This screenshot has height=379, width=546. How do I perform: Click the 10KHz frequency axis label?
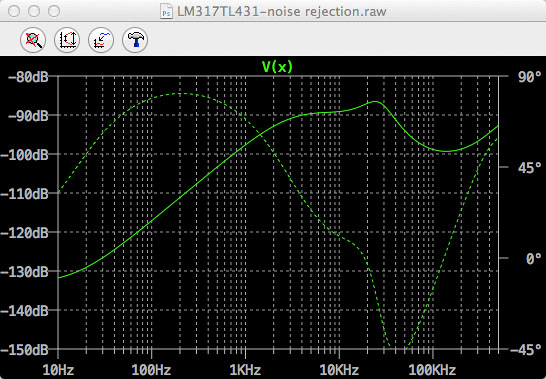[339, 370]
